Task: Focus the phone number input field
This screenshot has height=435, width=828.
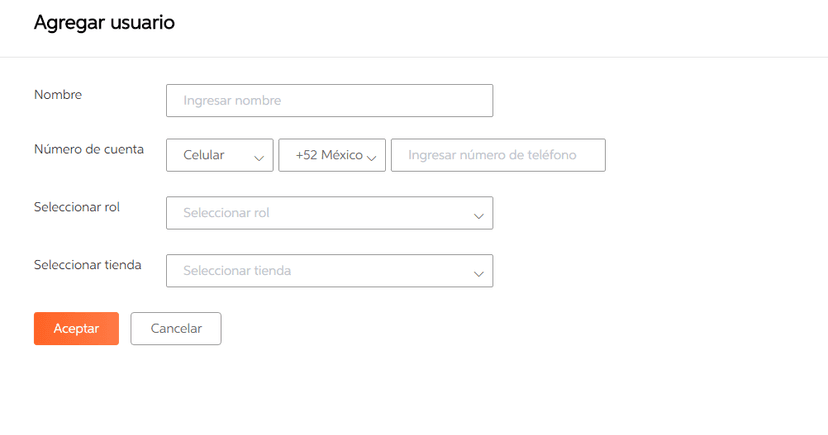Action: coord(498,155)
